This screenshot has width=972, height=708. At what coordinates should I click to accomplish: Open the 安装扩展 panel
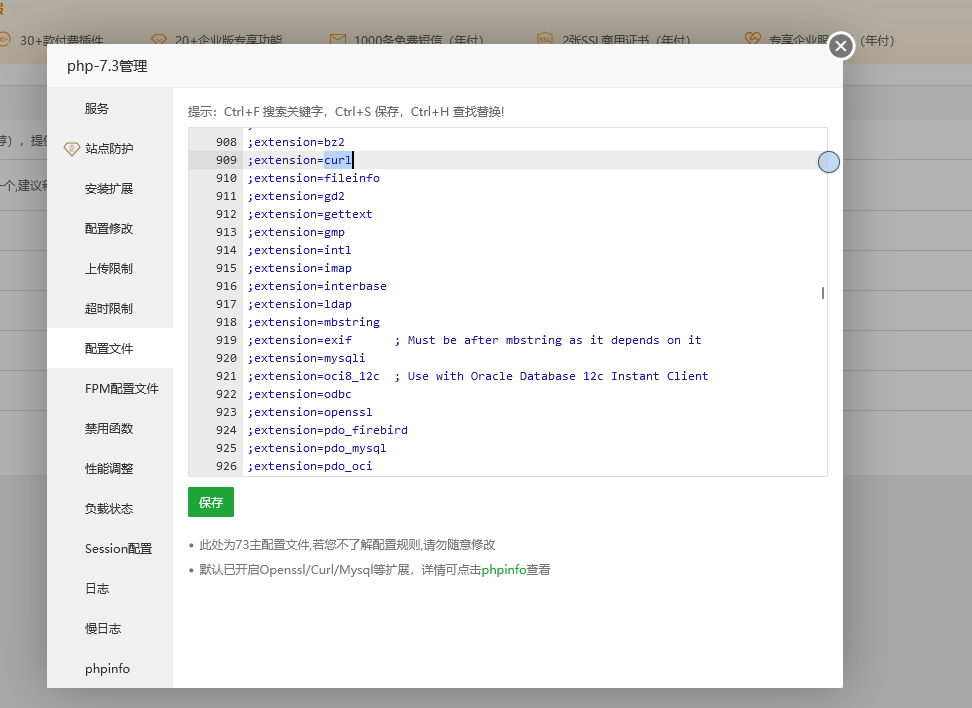coord(107,188)
